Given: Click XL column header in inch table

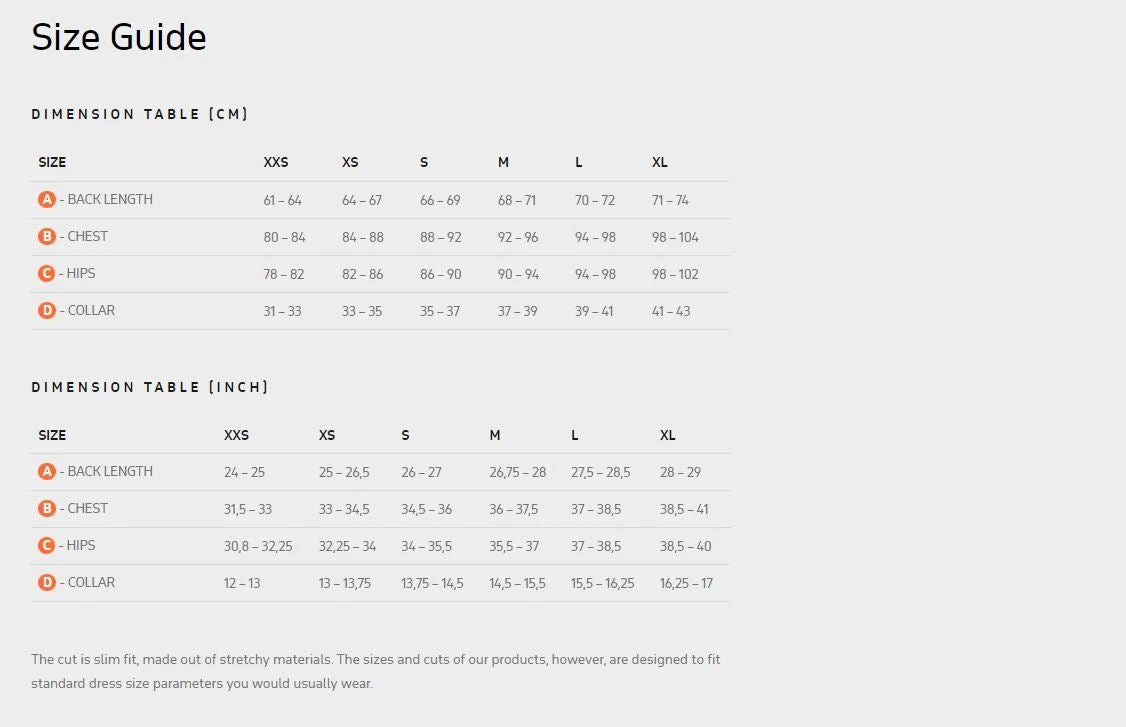Looking at the screenshot, I should [x=668, y=435].
